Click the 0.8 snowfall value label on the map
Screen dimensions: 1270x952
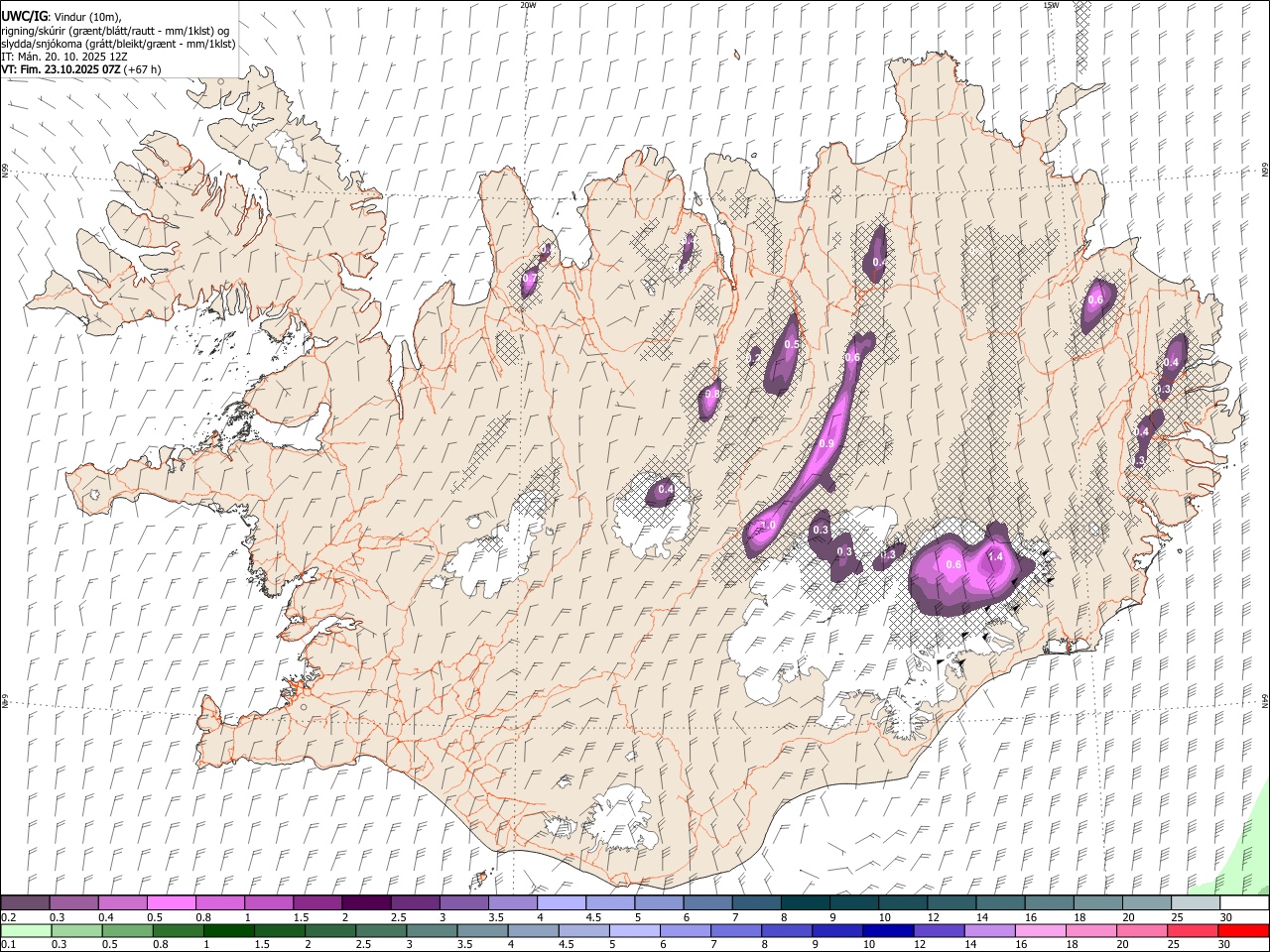coord(711,394)
